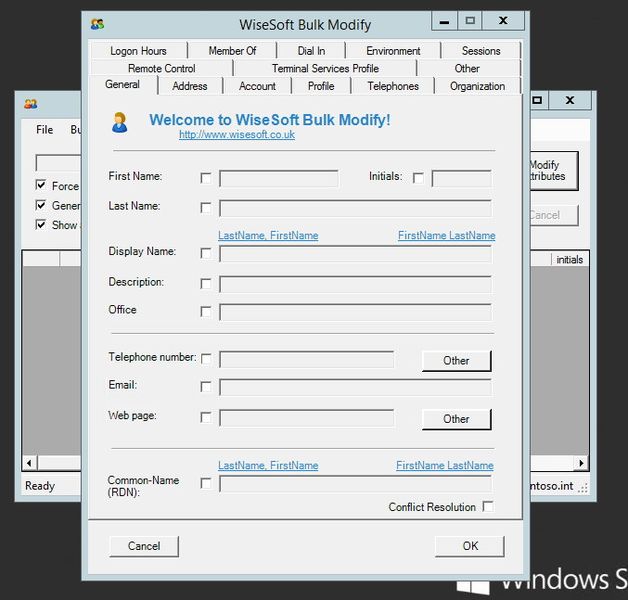Switch to the Other tab
The width and height of the screenshot is (628, 600).
(x=467, y=68)
